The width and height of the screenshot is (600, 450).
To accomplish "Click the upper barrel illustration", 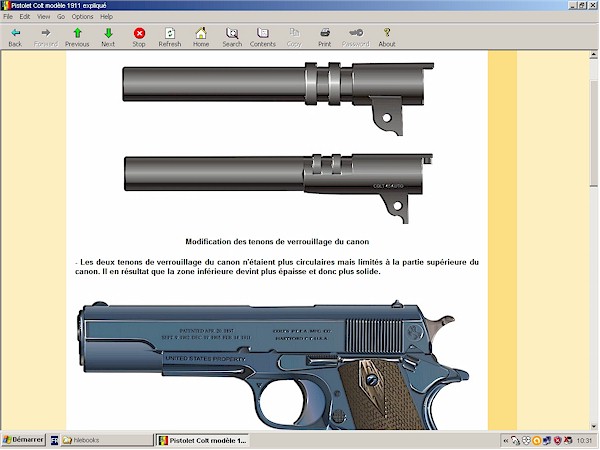I will [x=278, y=98].
